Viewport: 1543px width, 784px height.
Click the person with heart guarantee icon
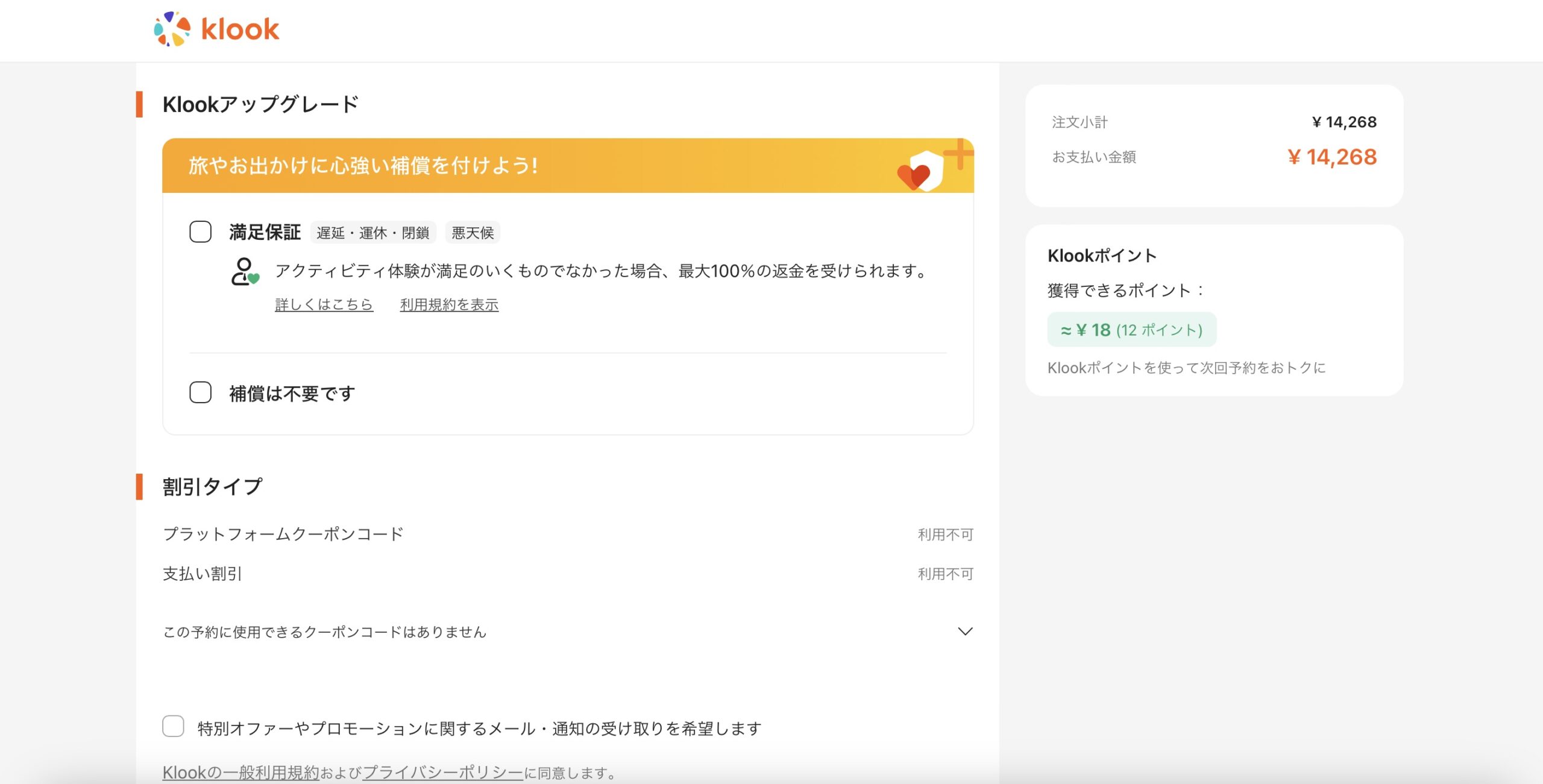pos(245,272)
